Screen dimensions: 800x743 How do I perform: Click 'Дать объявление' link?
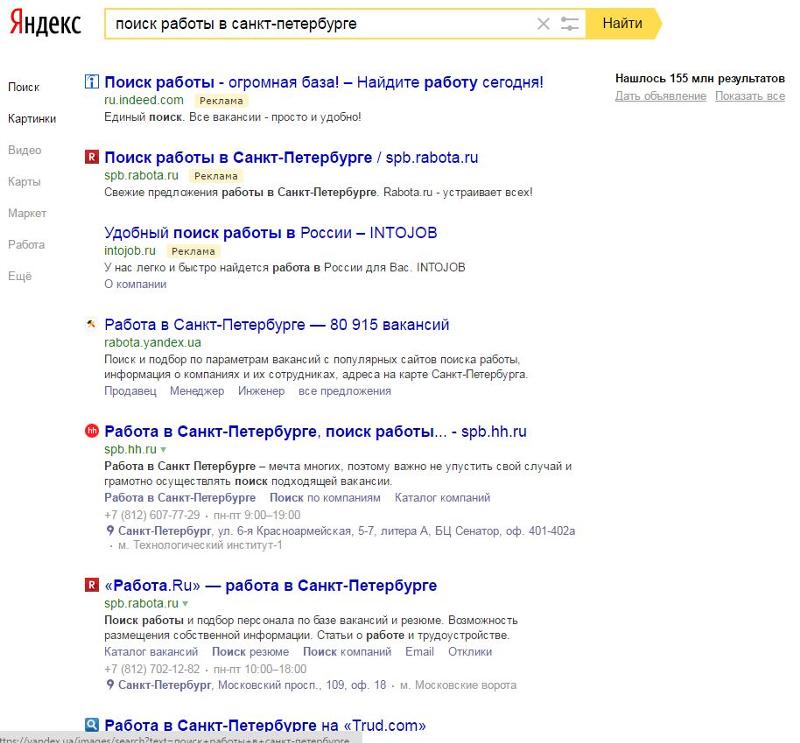point(661,96)
